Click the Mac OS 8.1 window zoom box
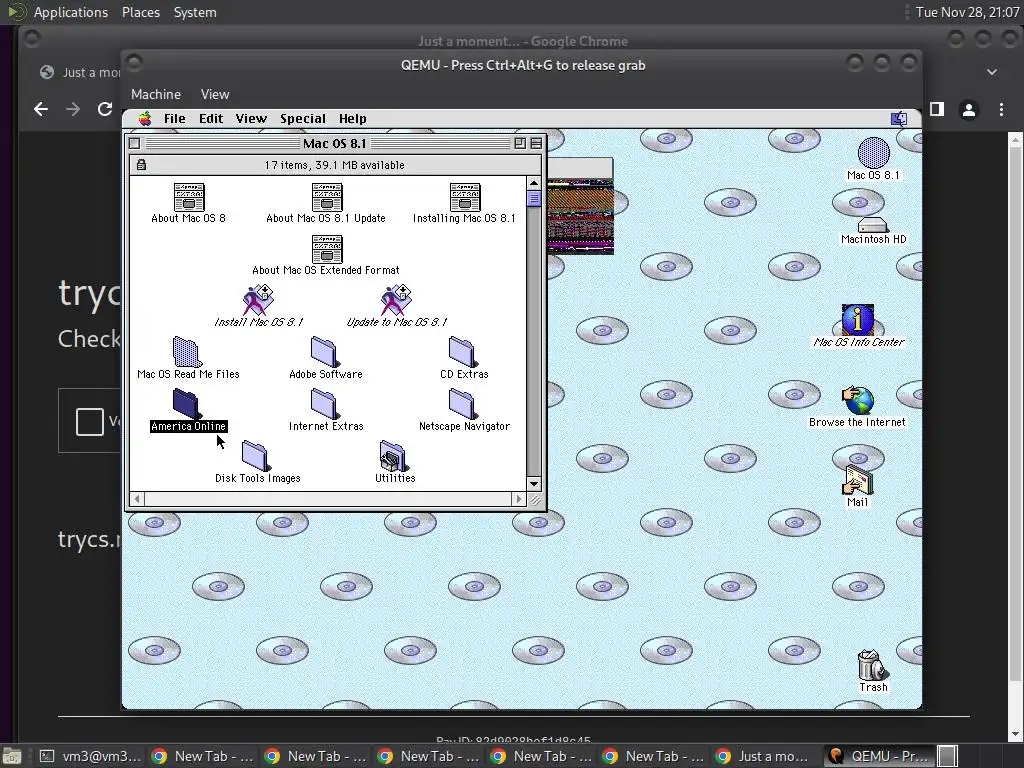This screenshot has width=1024, height=768. (x=520, y=144)
